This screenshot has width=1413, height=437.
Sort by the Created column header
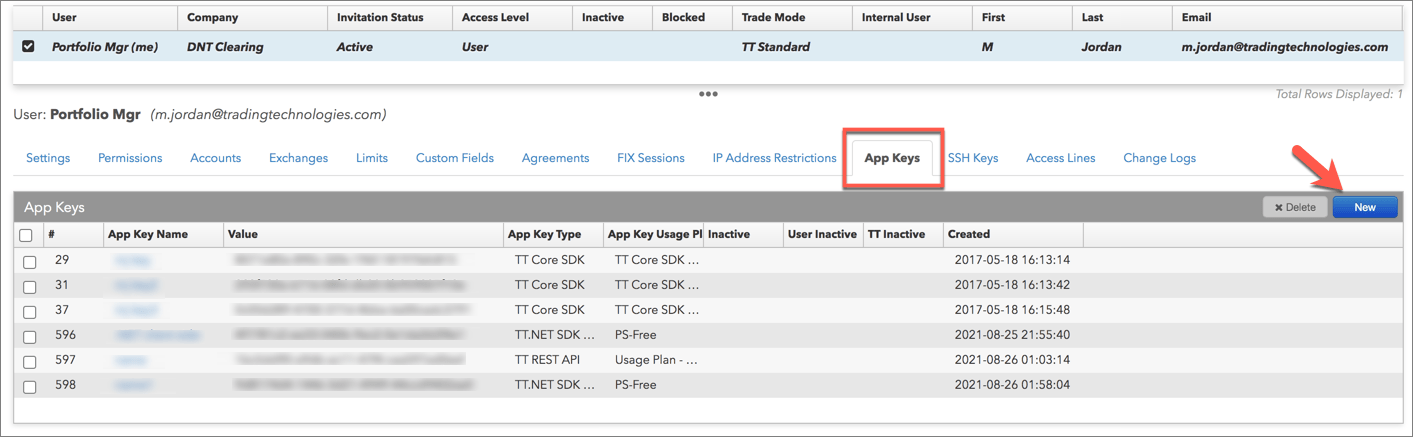click(1013, 234)
